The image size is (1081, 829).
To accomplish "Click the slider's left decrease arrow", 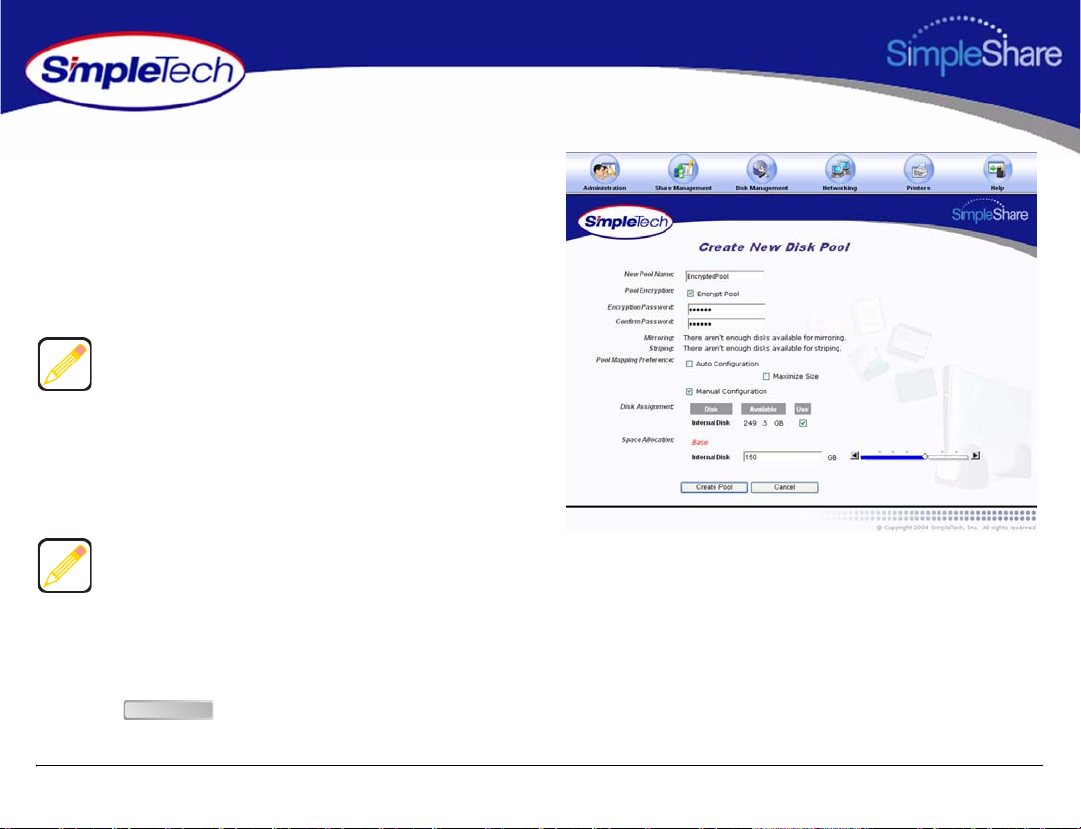I will [855, 456].
